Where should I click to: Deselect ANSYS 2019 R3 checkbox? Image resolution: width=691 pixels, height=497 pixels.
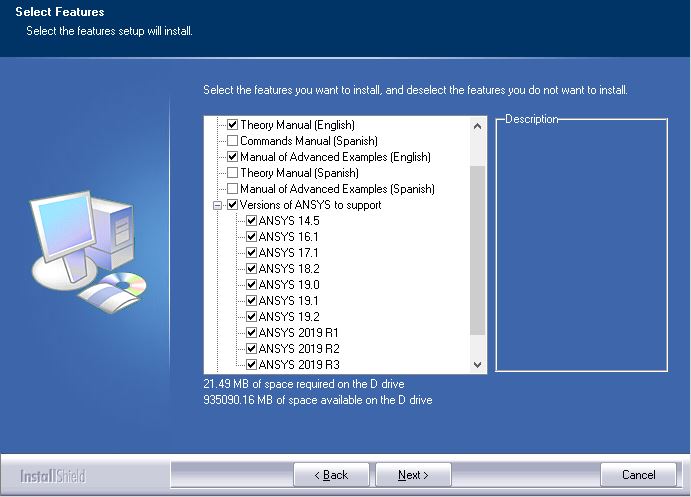252,365
